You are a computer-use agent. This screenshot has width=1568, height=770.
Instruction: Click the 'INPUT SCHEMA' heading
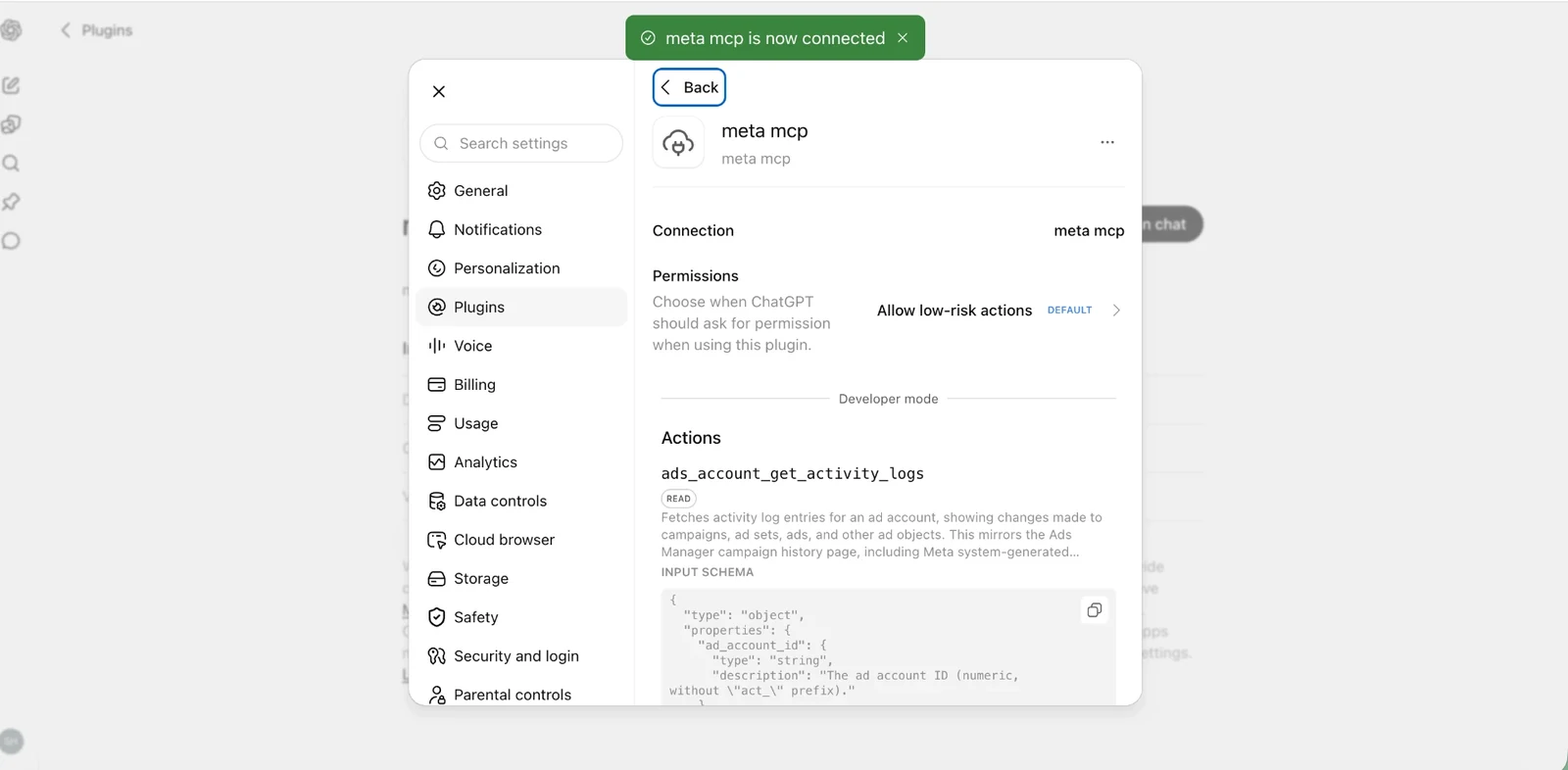coord(708,572)
